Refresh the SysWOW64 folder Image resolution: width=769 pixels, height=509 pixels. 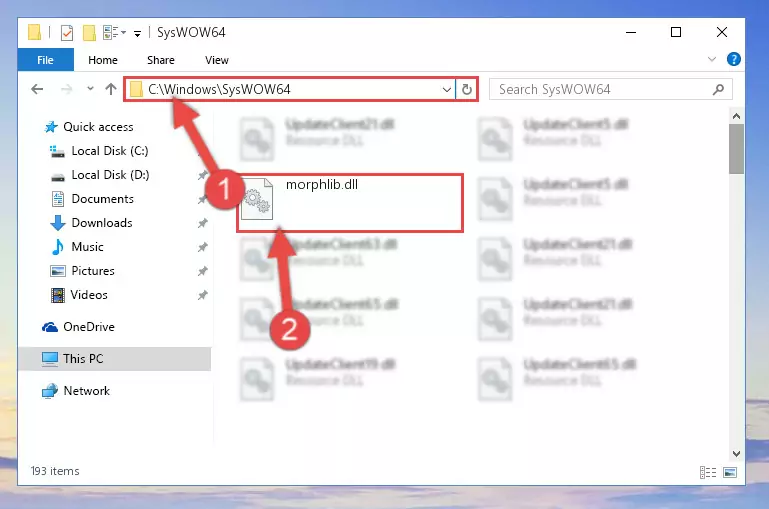coord(467,89)
